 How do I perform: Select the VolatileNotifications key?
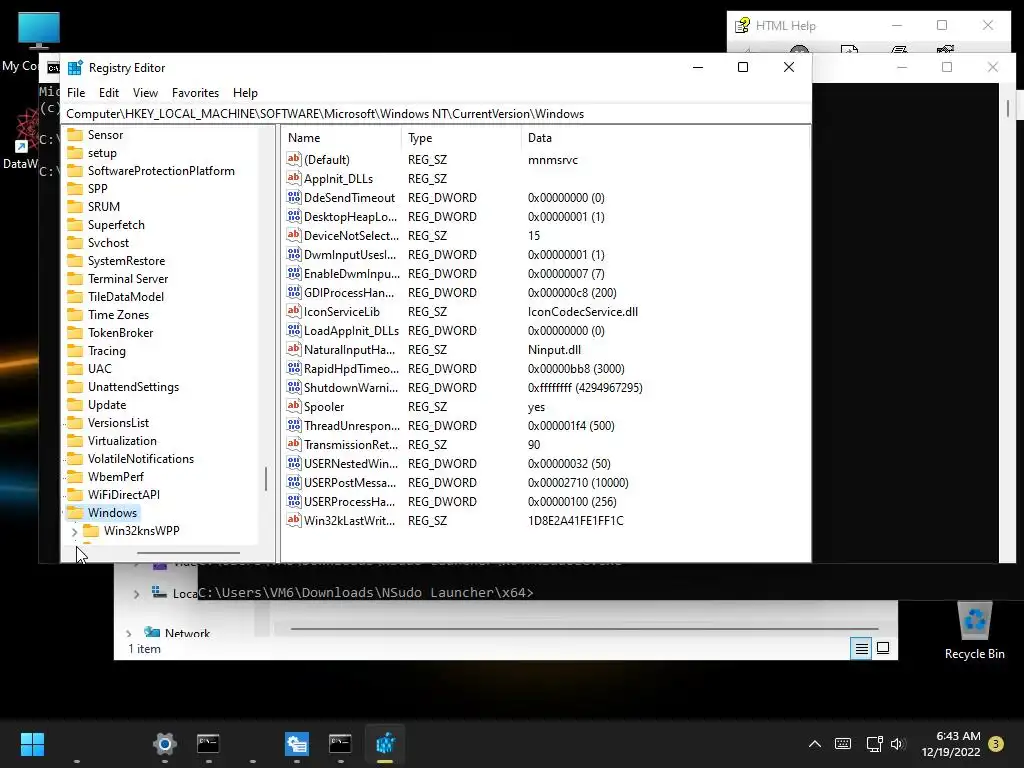(140, 458)
